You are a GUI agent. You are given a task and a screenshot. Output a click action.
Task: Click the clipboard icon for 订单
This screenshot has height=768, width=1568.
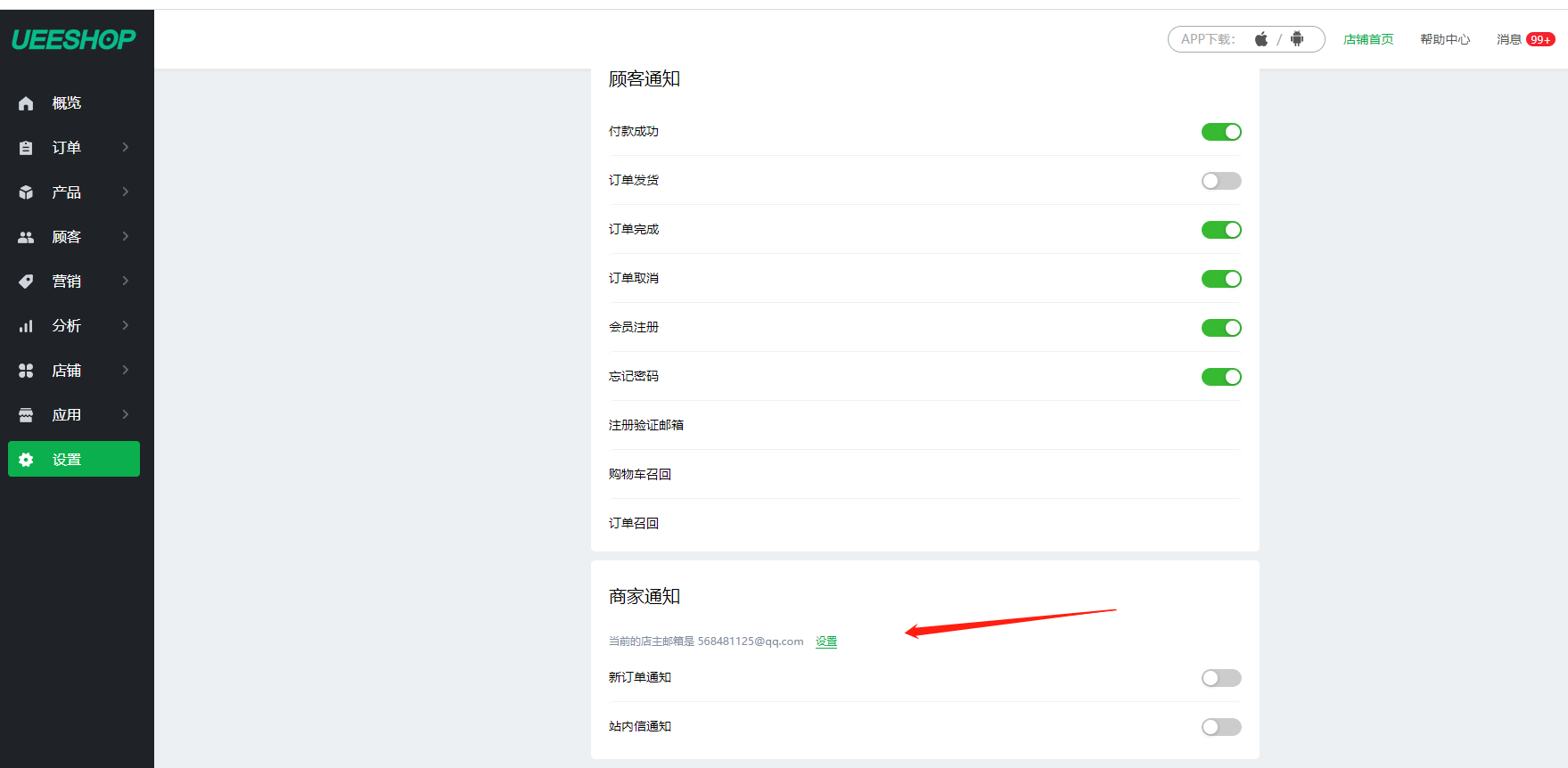coord(26,148)
